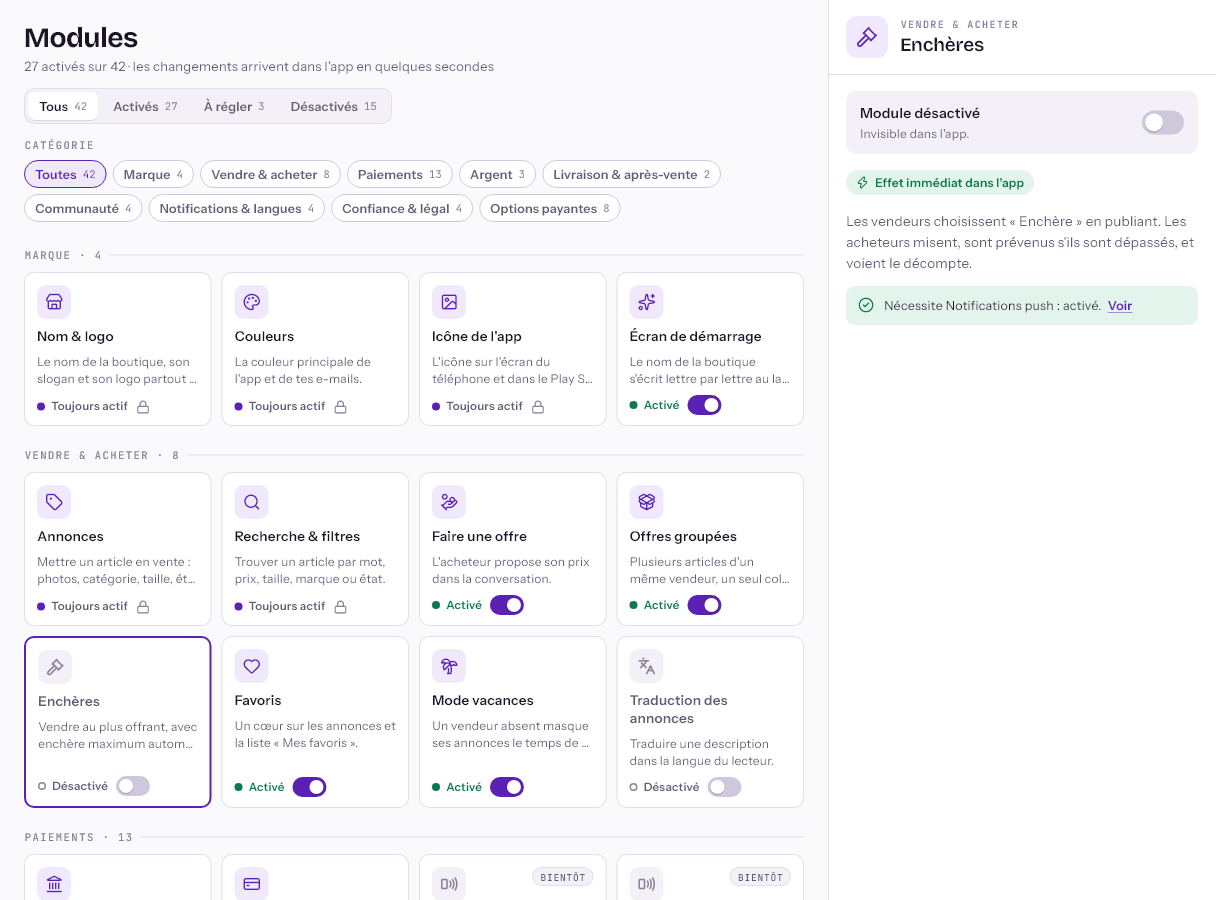Turn off the Favoris switch
Viewport: 1216px width, 900px height.
point(309,787)
